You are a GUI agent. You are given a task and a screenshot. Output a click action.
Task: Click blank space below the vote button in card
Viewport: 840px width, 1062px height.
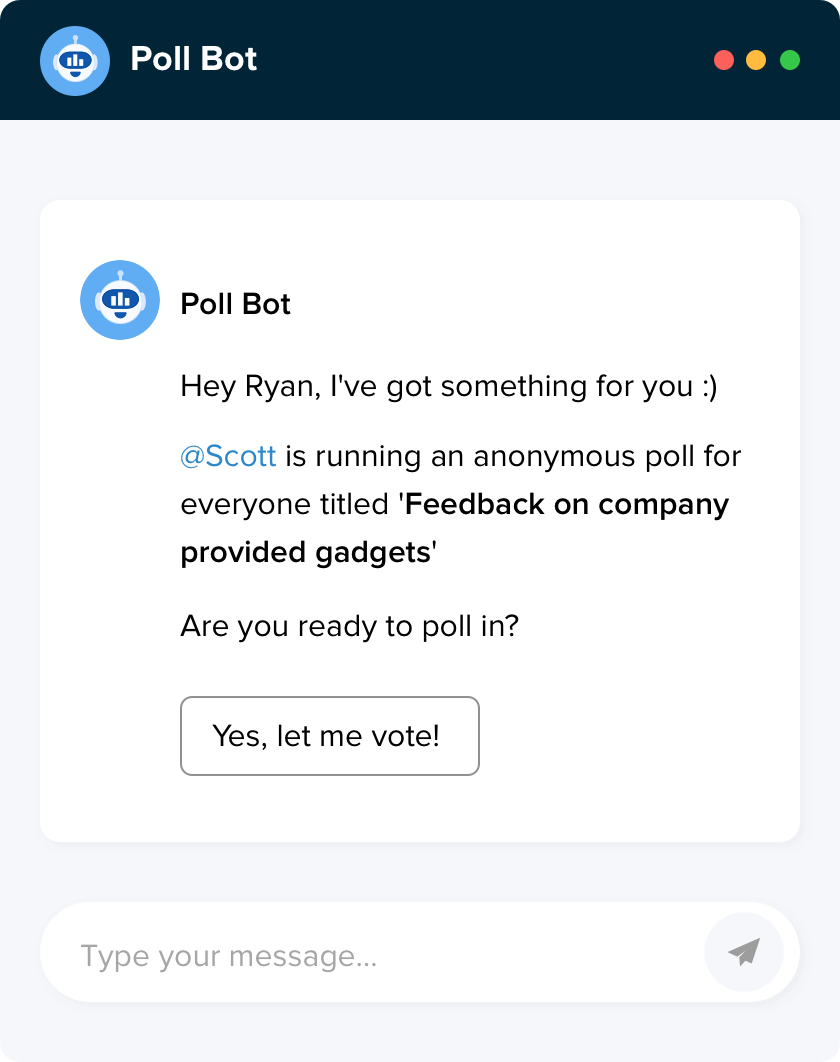(x=420, y=808)
